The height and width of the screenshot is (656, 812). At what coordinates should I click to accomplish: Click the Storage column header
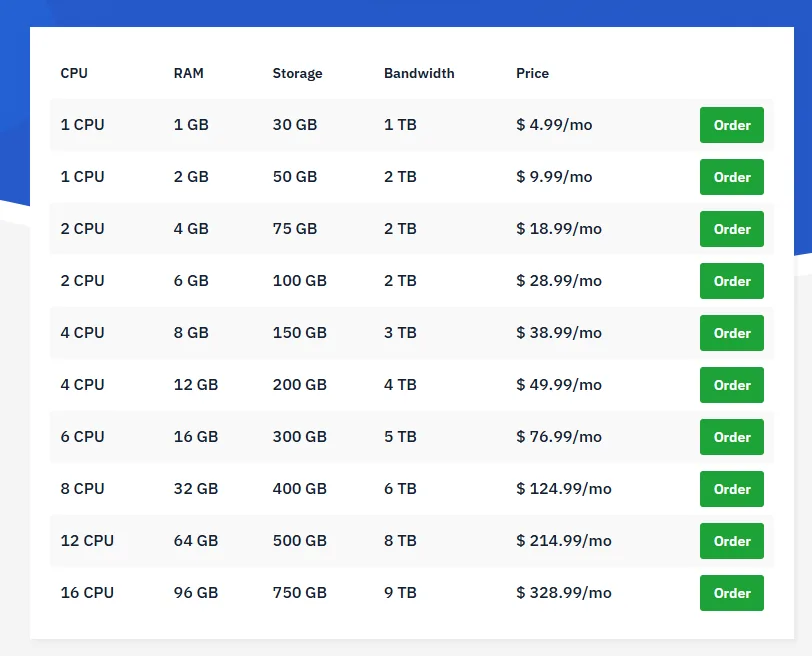point(297,74)
